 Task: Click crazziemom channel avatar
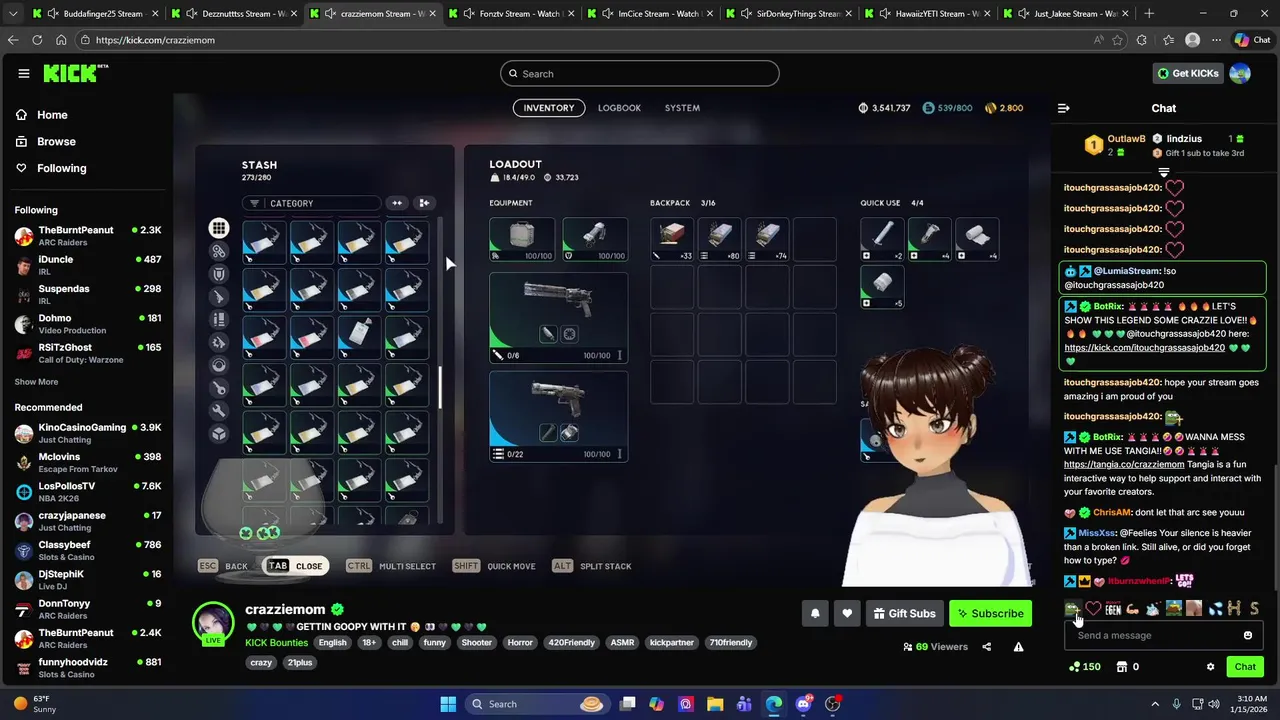point(213,622)
